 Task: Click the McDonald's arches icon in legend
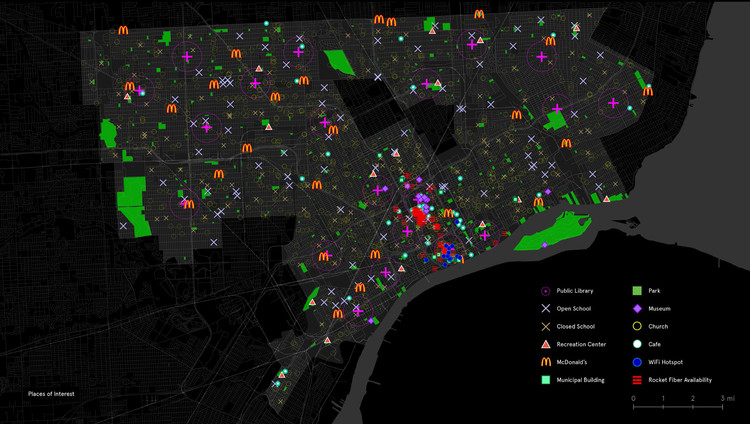click(x=545, y=362)
